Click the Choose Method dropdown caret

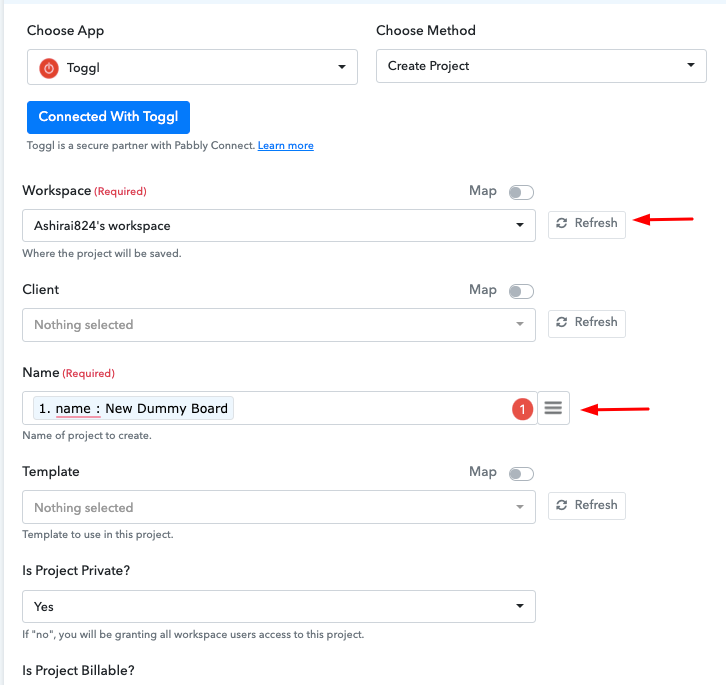pos(691,65)
